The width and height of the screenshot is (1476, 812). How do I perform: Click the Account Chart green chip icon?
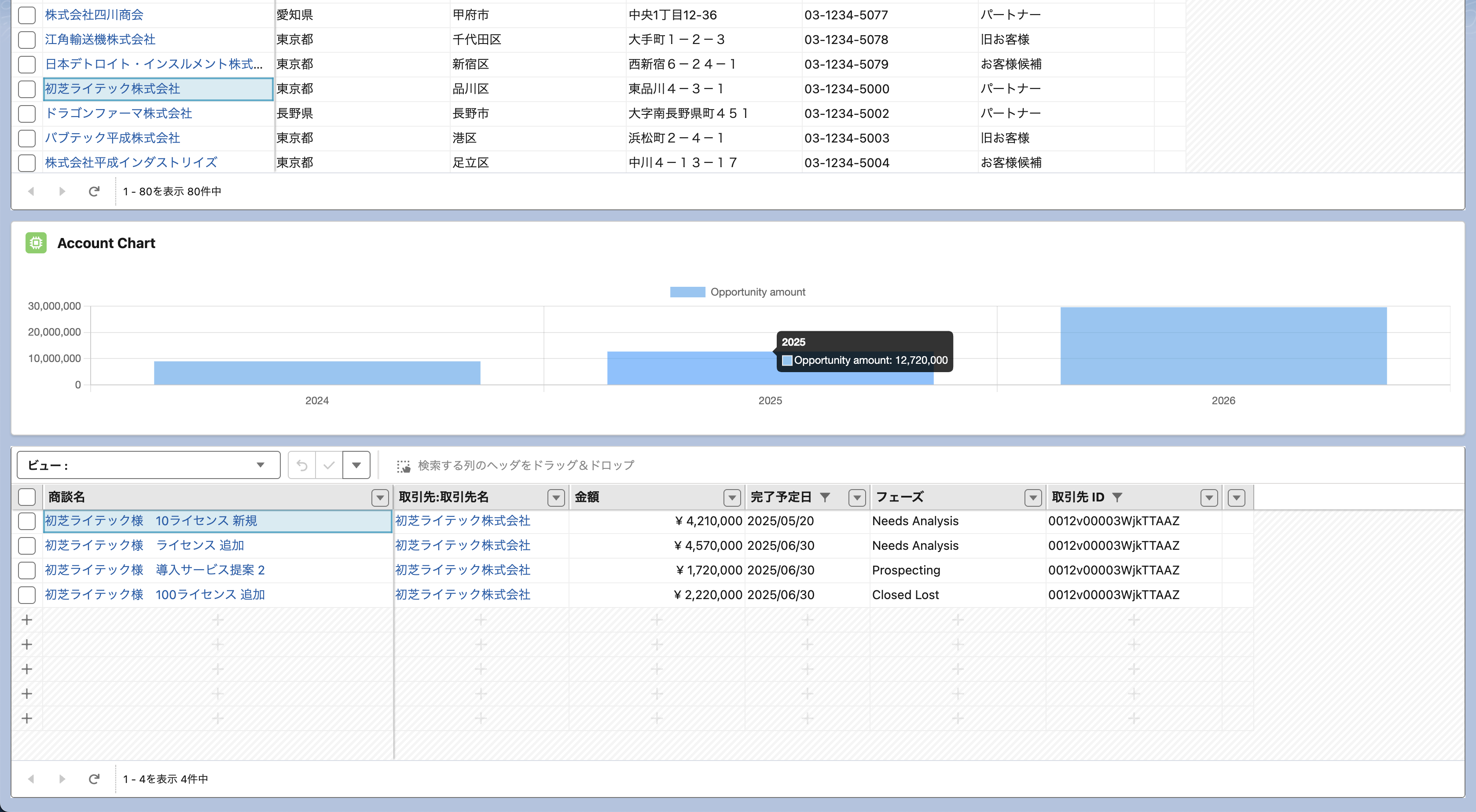point(36,243)
